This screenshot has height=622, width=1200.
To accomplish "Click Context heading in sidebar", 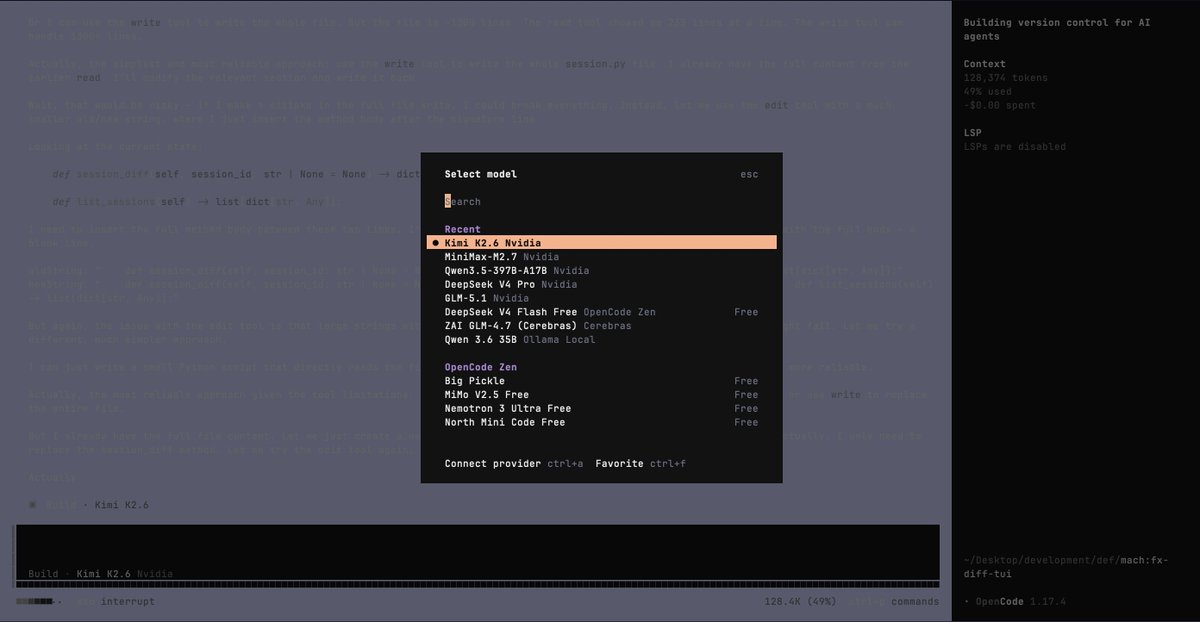I will [985, 64].
